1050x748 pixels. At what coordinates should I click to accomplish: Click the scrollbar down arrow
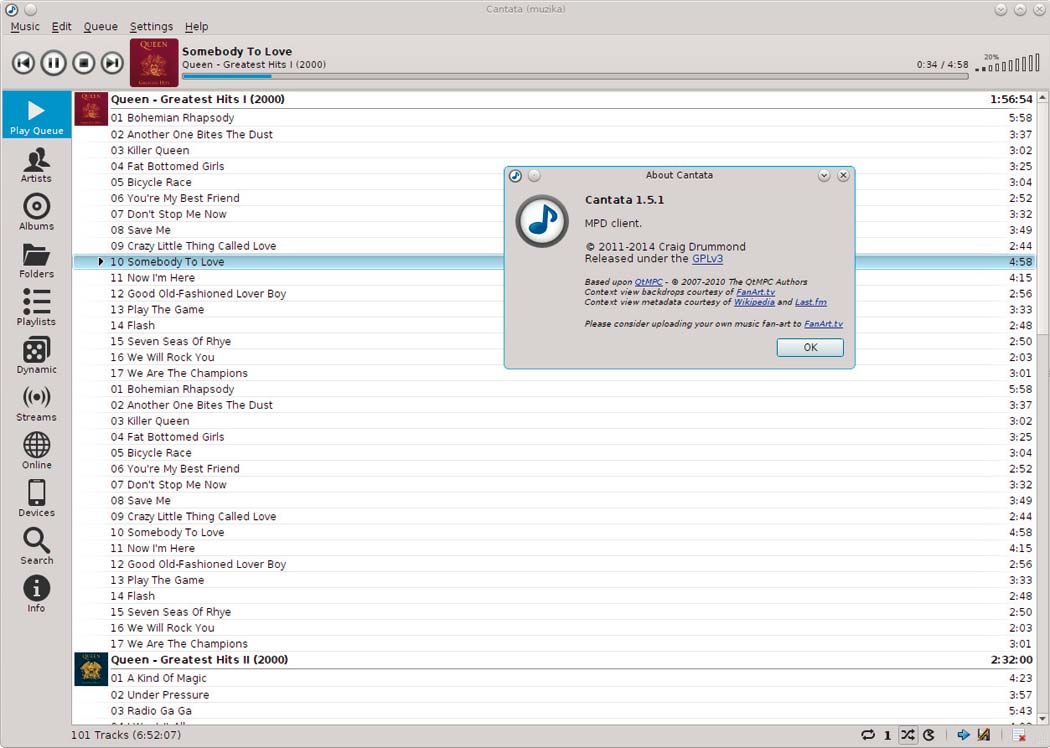[1042, 719]
